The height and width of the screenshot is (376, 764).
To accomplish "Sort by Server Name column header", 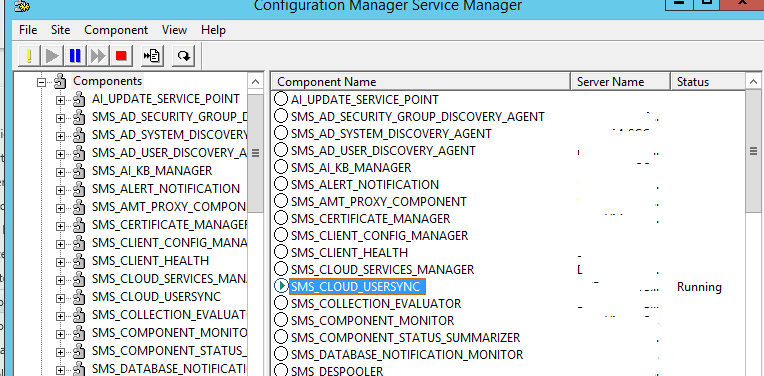I will (x=620, y=82).
